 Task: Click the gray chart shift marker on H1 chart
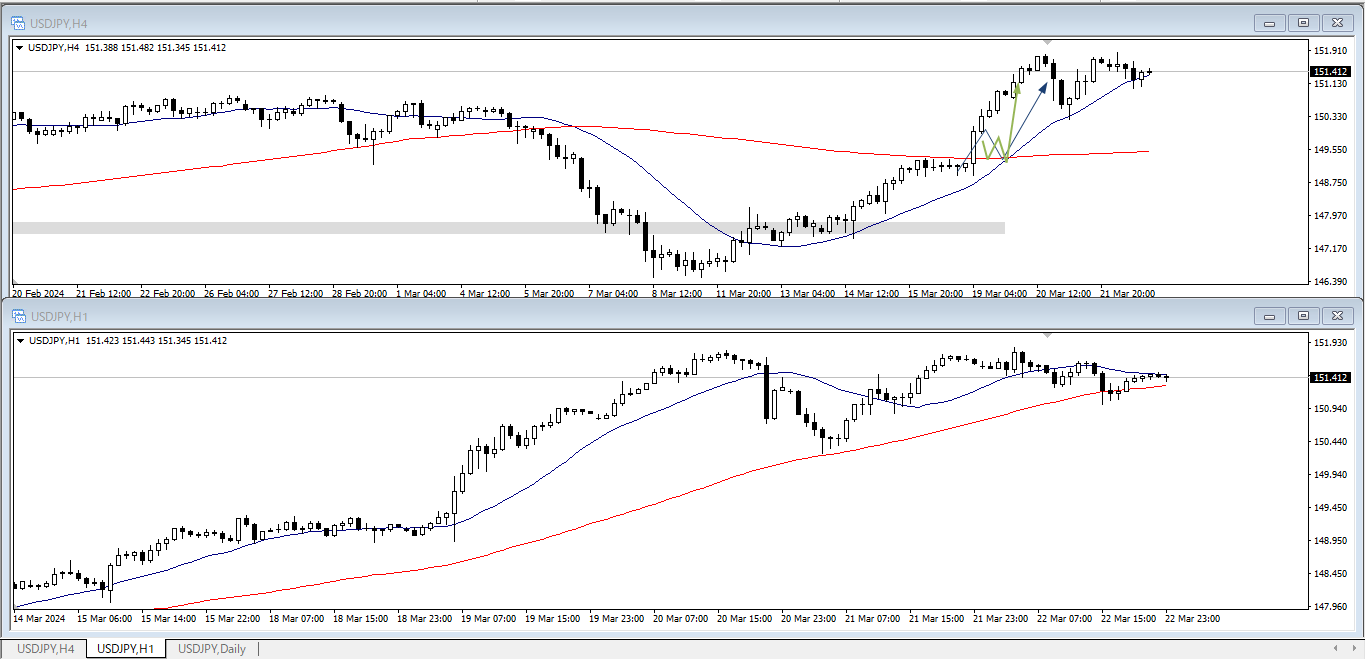[x=1047, y=335]
